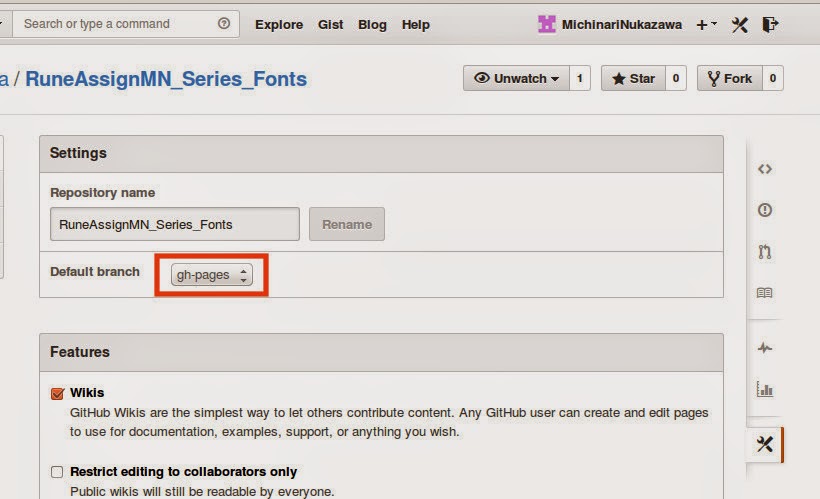The width and height of the screenshot is (820, 499).
Task: Focus the Repository name text field
Action: pos(175,224)
